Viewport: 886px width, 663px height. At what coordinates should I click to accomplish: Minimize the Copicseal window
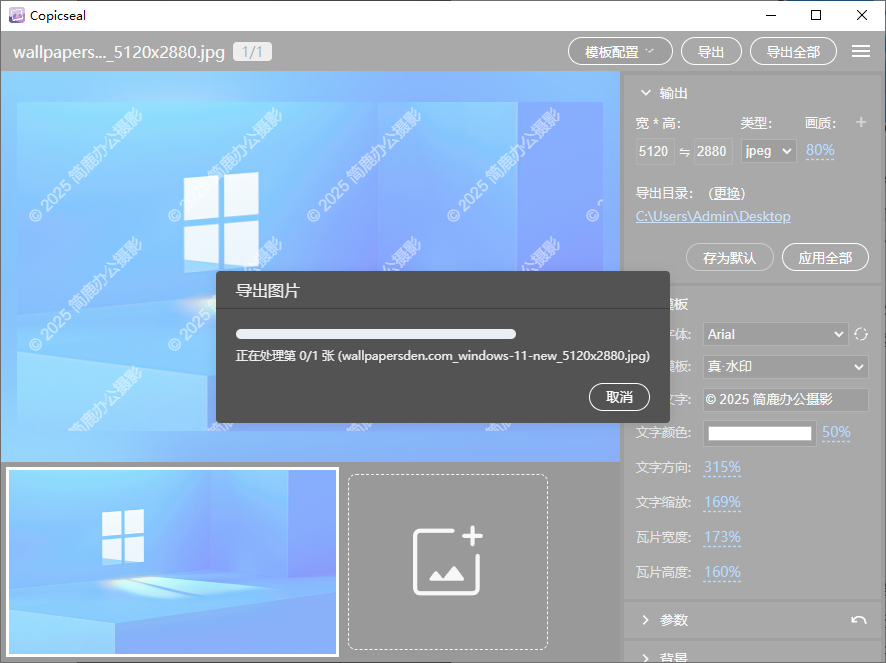(771, 15)
